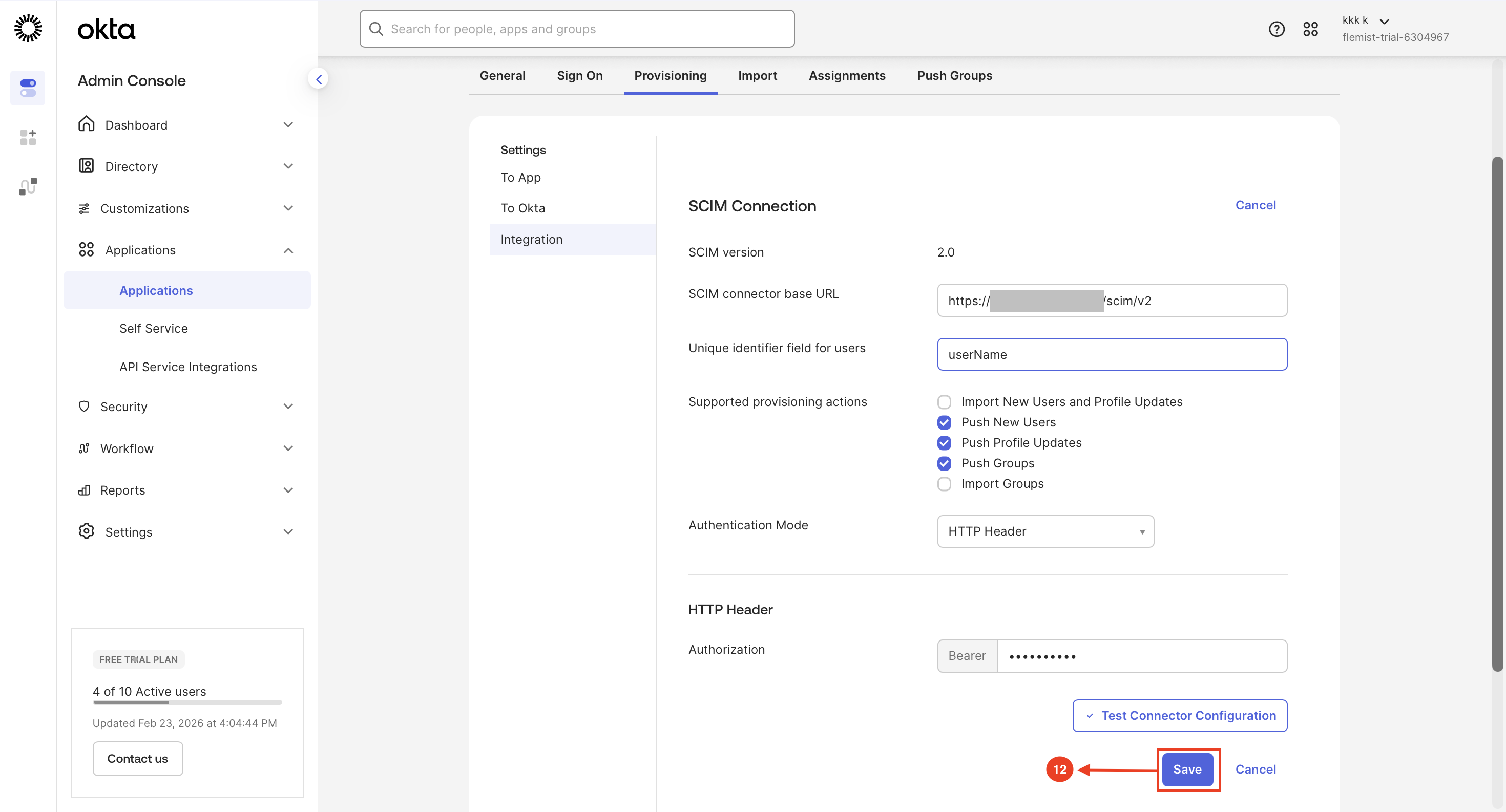The height and width of the screenshot is (812, 1506).
Task: Collapse sidebar with the arrow button
Action: [319, 79]
